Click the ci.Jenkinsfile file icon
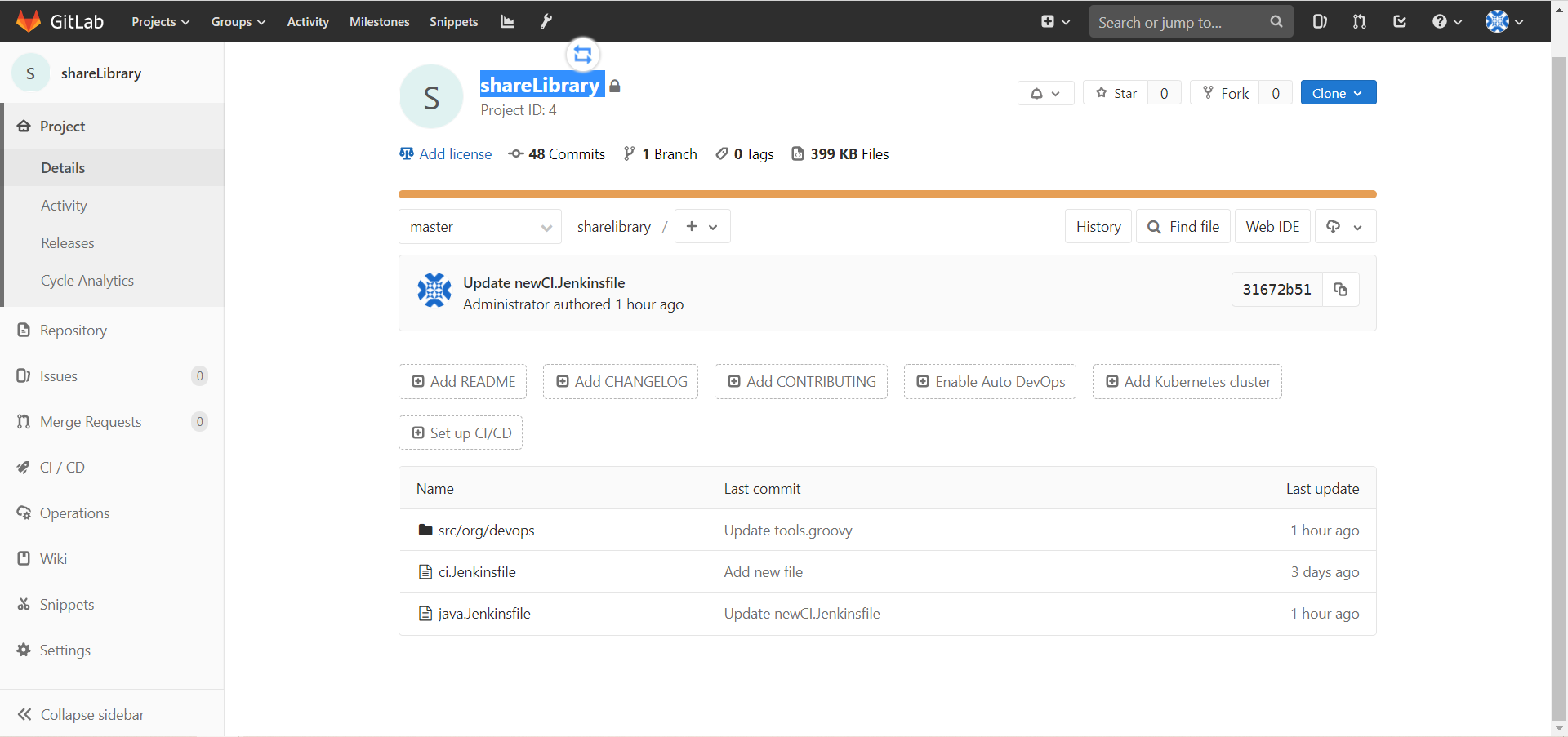This screenshot has height=737, width=1568. pyautogui.click(x=425, y=572)
